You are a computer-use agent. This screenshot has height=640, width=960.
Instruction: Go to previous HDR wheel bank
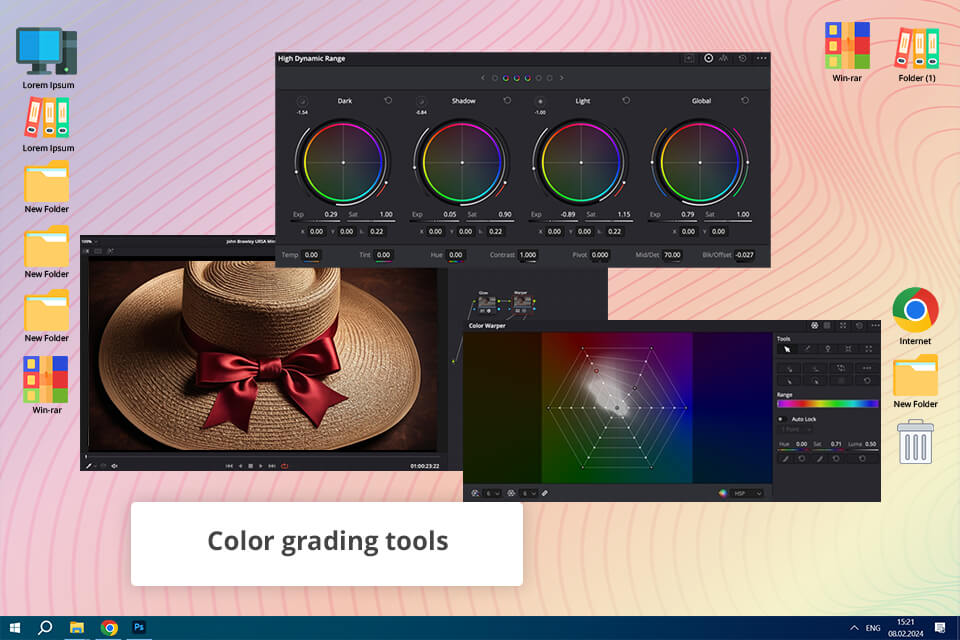(x=482, y=78)
